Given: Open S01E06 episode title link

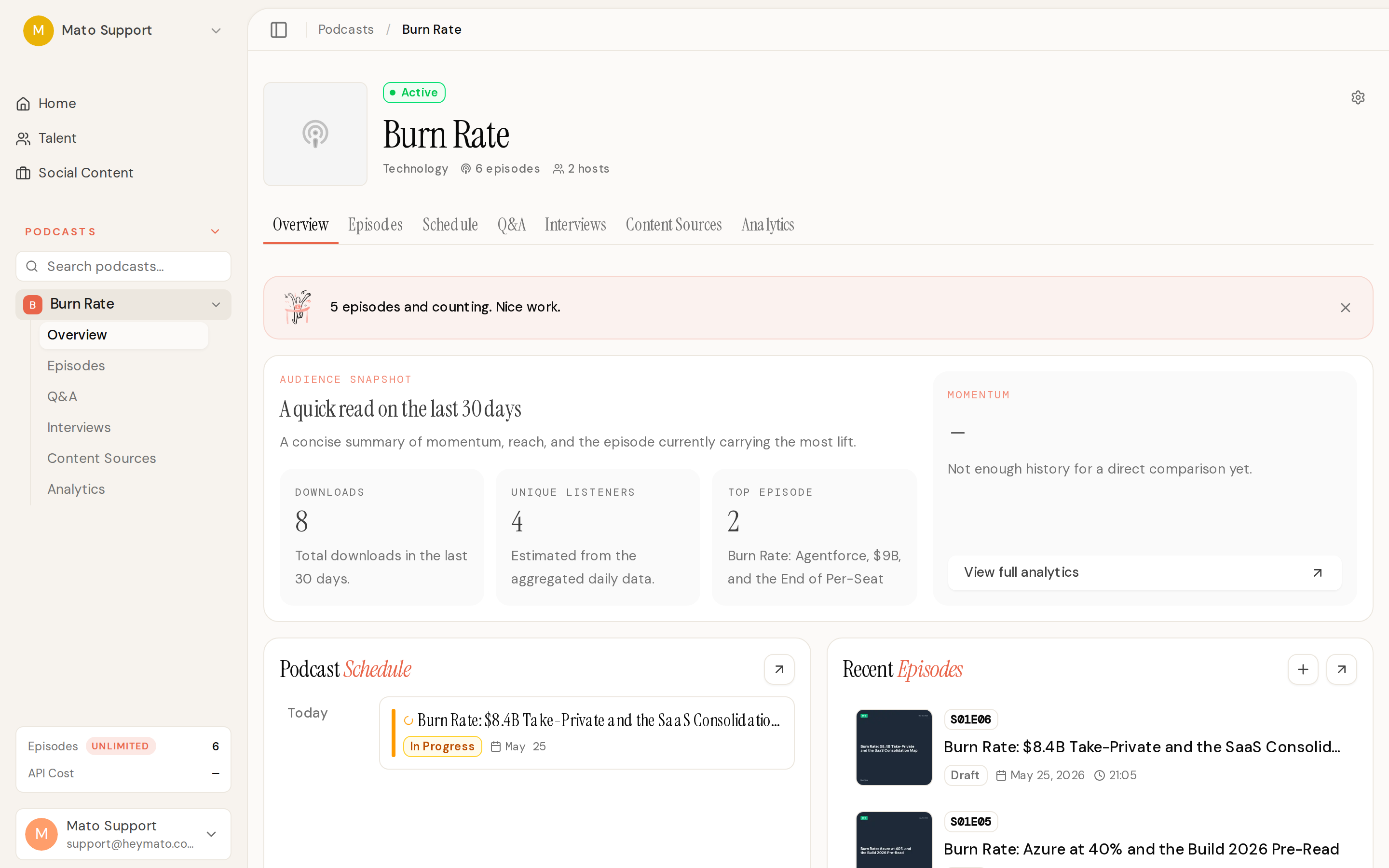Looking at the screenshot, I should pyautogui.click(x=1142, y=747).
